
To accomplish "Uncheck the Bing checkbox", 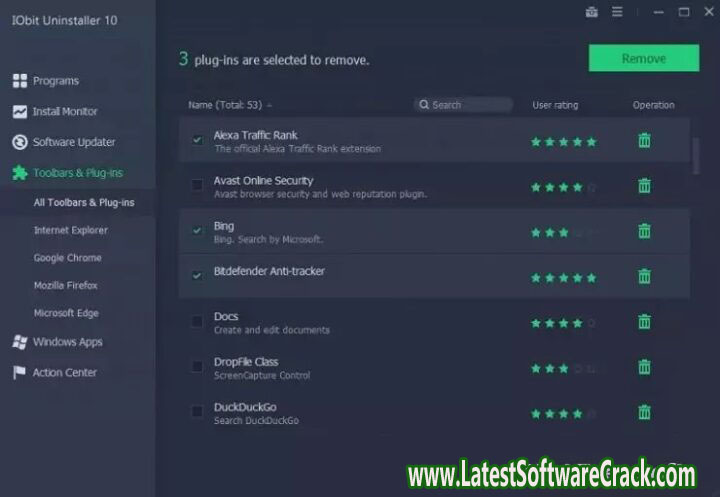I will coord(197,231).
